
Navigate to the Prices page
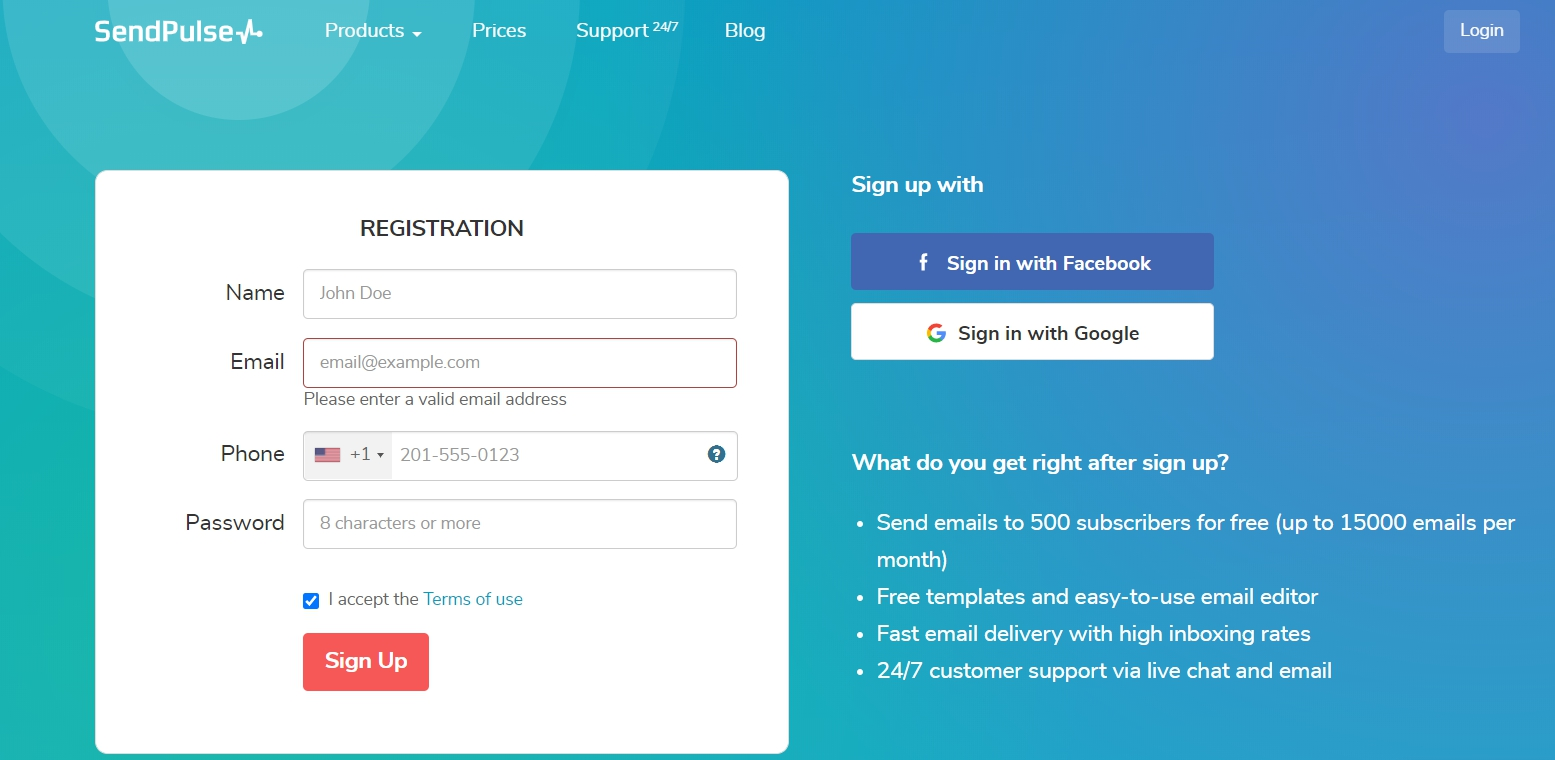(x=498, y=31)
